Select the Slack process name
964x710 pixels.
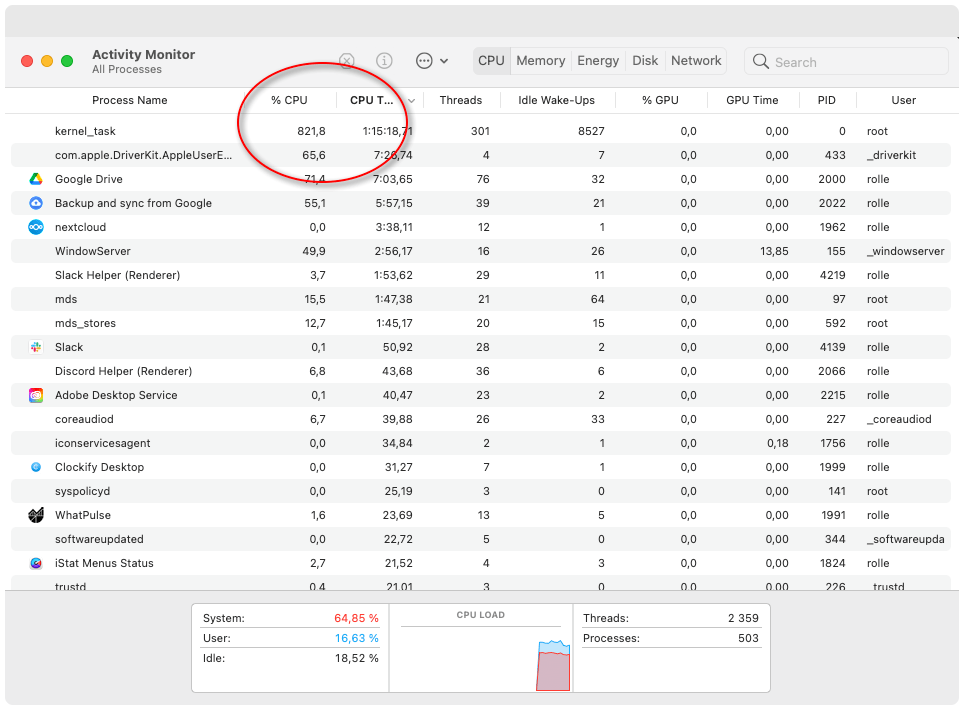pyautogui.click(x=69, y=347)
